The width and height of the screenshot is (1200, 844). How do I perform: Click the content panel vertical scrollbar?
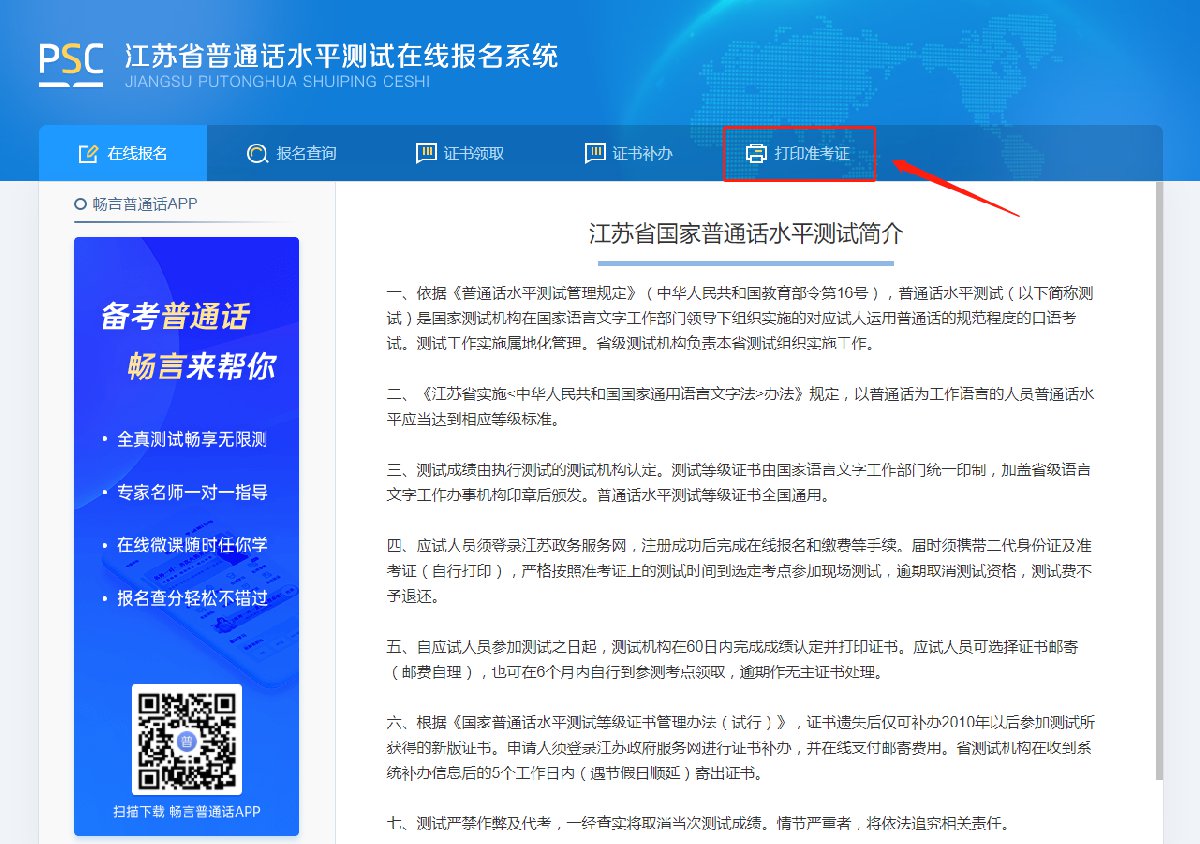[1159, 480]
